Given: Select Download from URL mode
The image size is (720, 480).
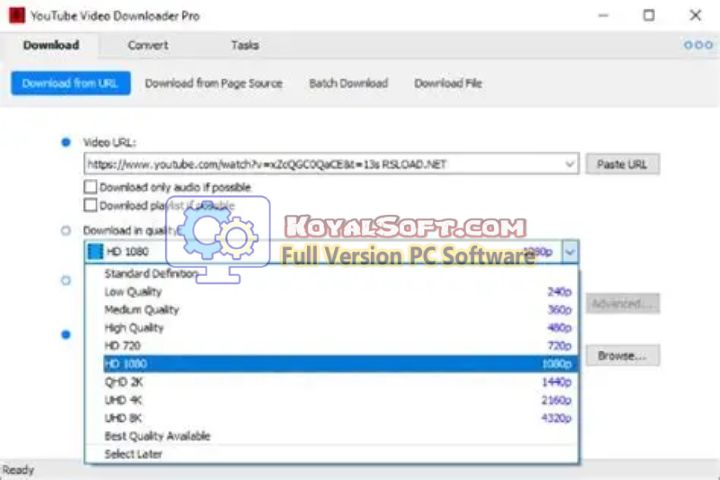Looking at the screenshot, I should click(x=71, y=83).
